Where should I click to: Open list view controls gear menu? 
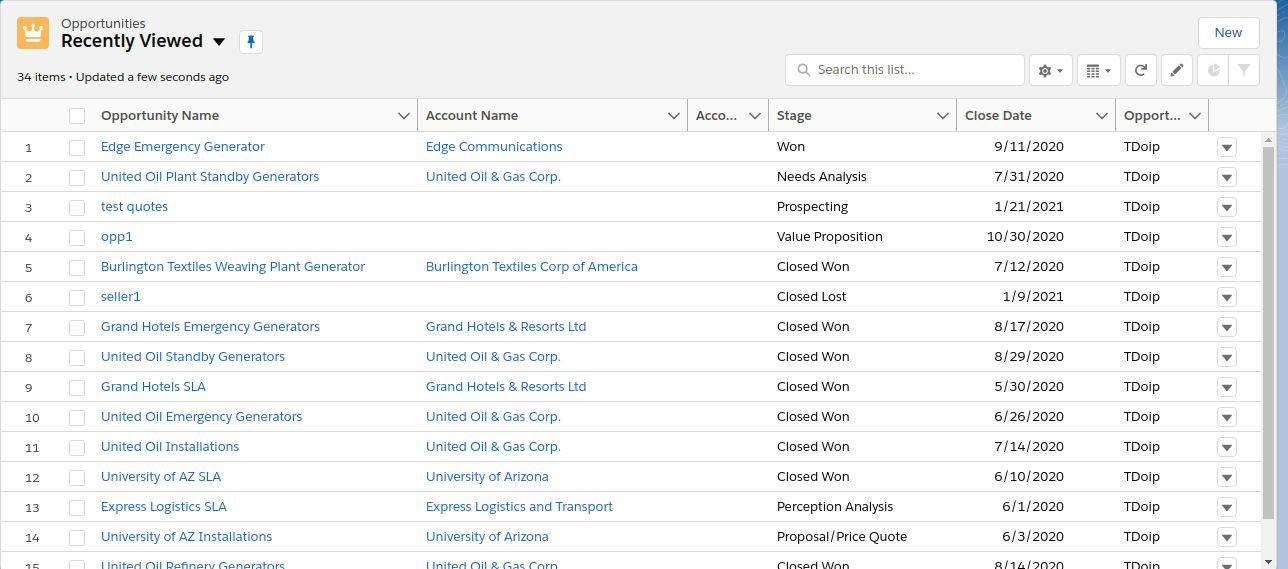point(1050,70)
